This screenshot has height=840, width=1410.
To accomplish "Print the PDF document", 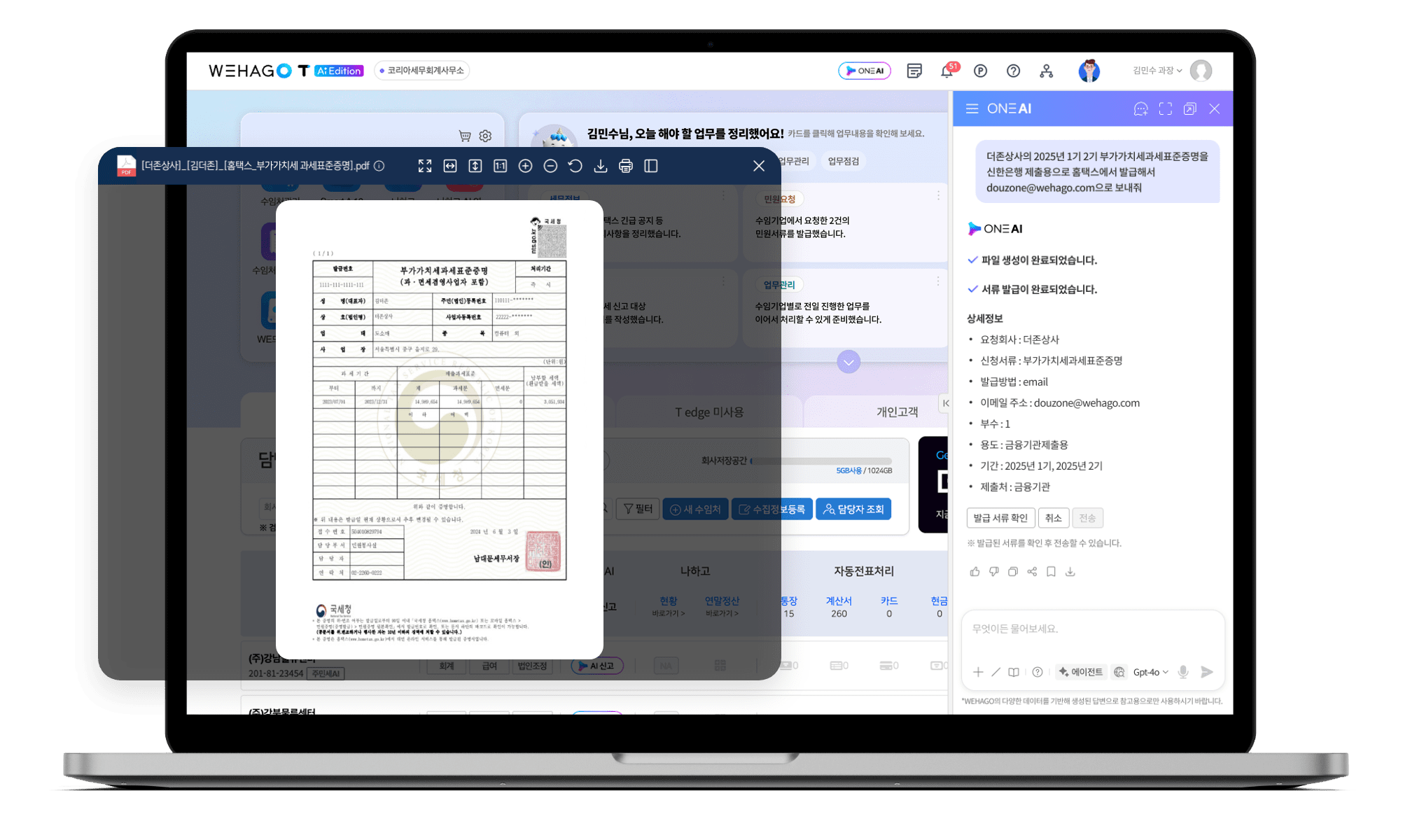I will pyautogui.click(x=625, y=166).
